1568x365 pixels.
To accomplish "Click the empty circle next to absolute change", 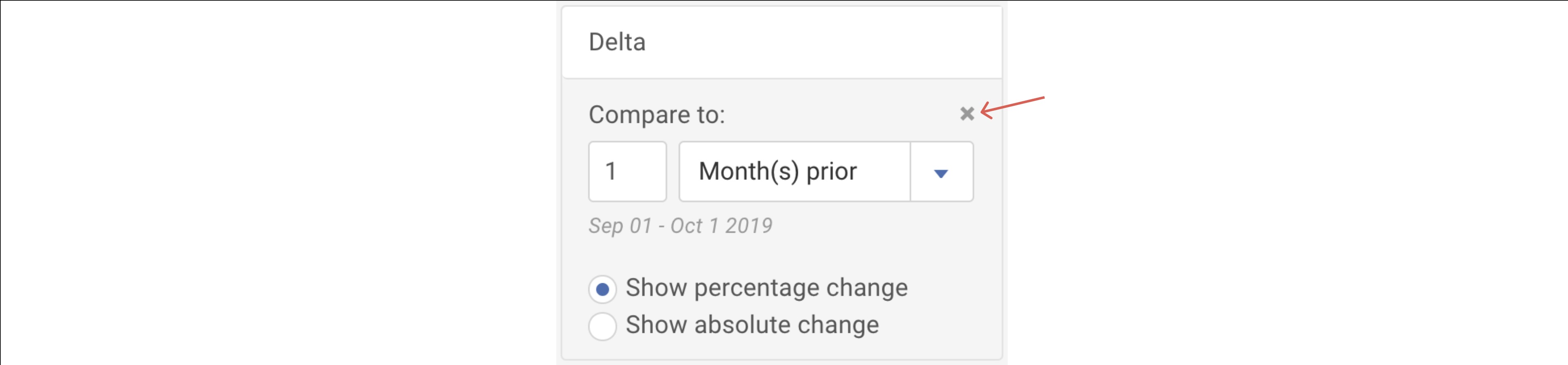I will coord(602,326).
